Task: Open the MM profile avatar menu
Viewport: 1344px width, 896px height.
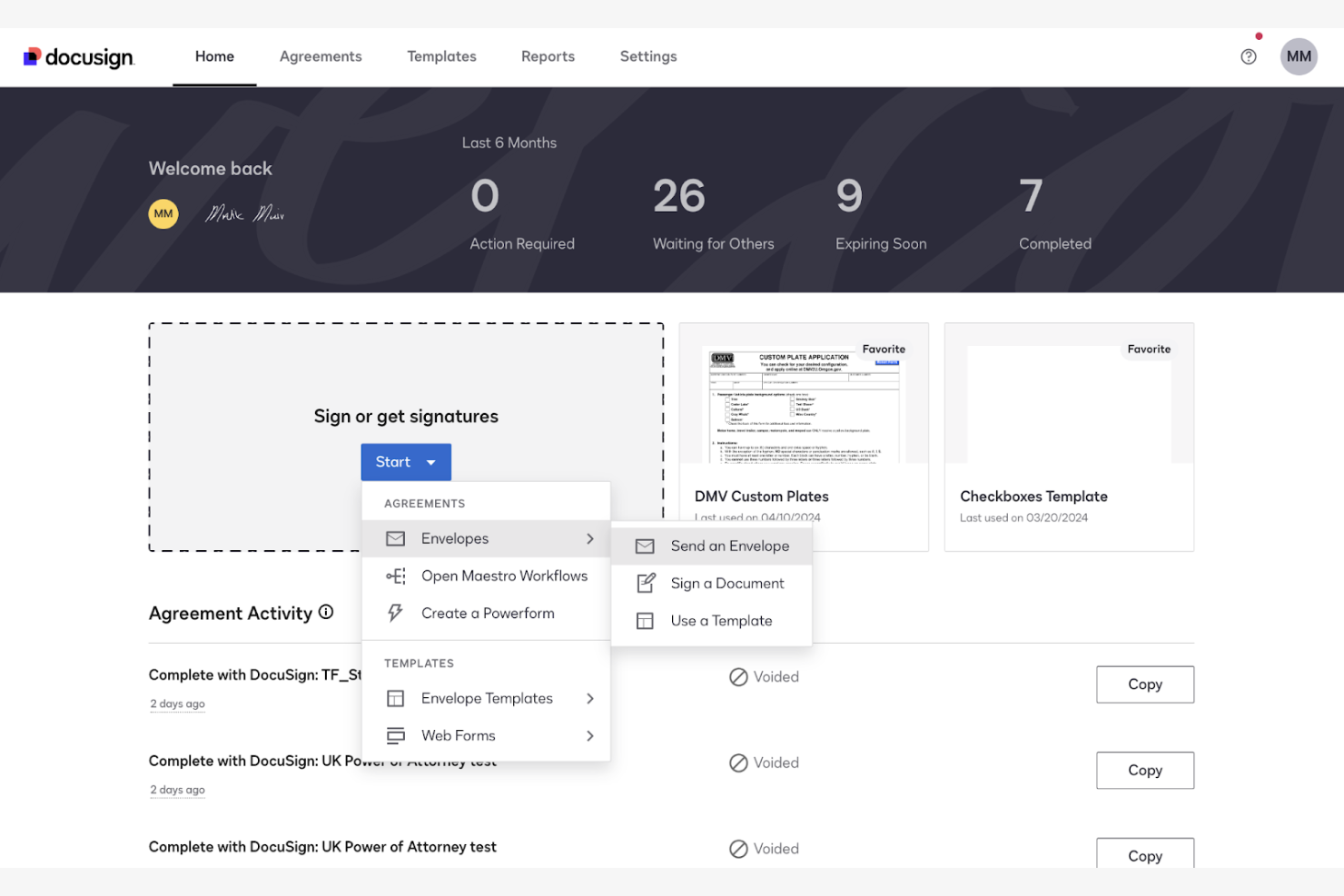Action: 1299,56
